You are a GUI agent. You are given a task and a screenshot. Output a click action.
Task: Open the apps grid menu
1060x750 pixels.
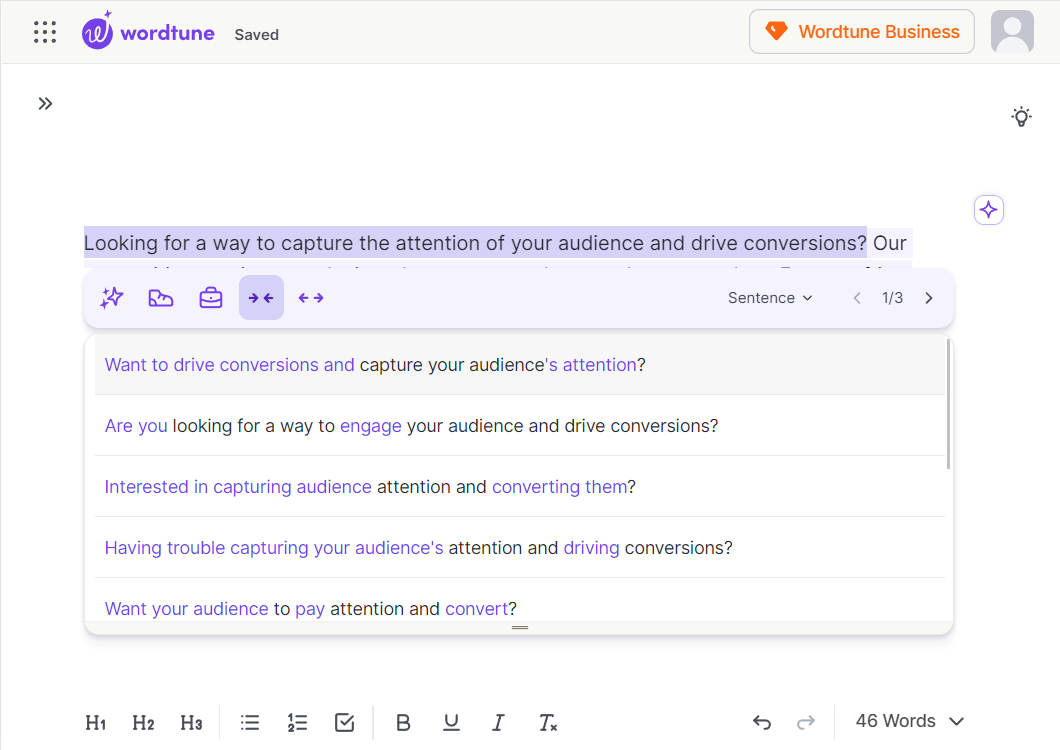pos(44,31)
